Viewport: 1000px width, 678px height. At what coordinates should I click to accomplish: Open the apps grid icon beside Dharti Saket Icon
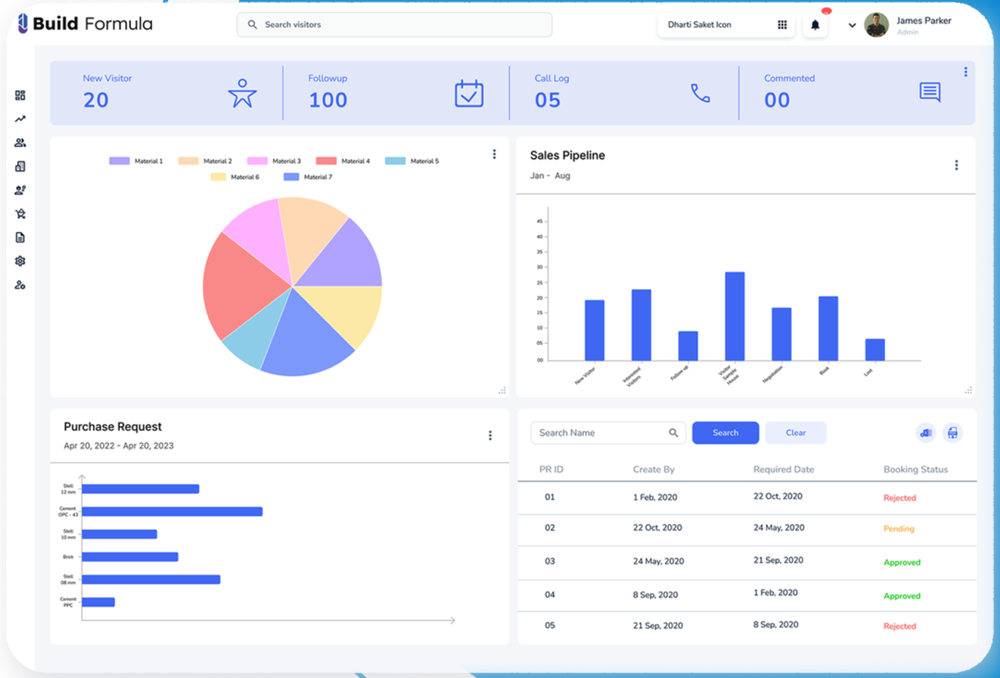[782, 25]
